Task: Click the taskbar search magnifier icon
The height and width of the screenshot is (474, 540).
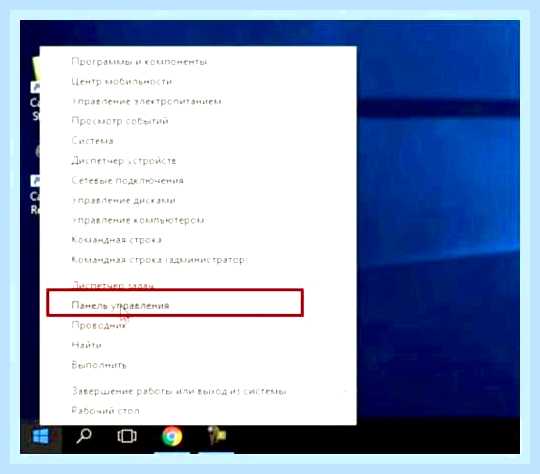Action: pyautogui.click(x=84, y=436)
